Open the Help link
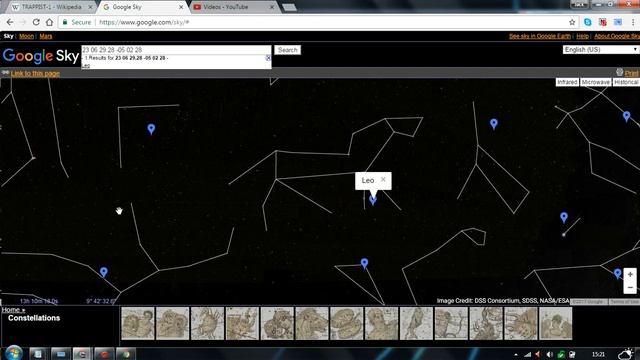Screen dimensions: 640x360 click(582, 36)
